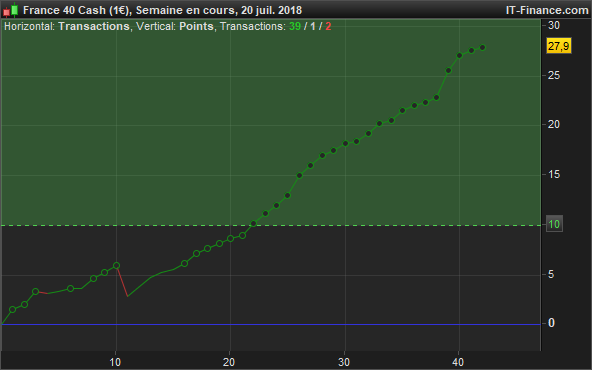Click the Vertical: Points label
The height and width of the screenshot is (370, 592).
[175, 26]
